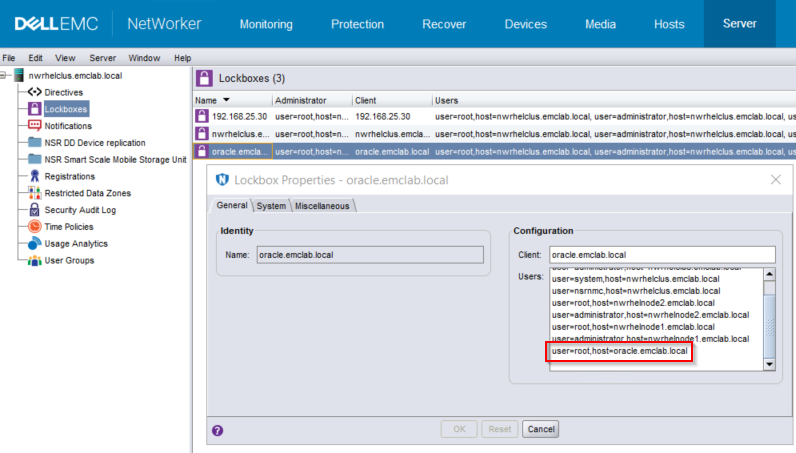Open the Protection tab
The width and height of the screenshot is (796, 453).
357,24
